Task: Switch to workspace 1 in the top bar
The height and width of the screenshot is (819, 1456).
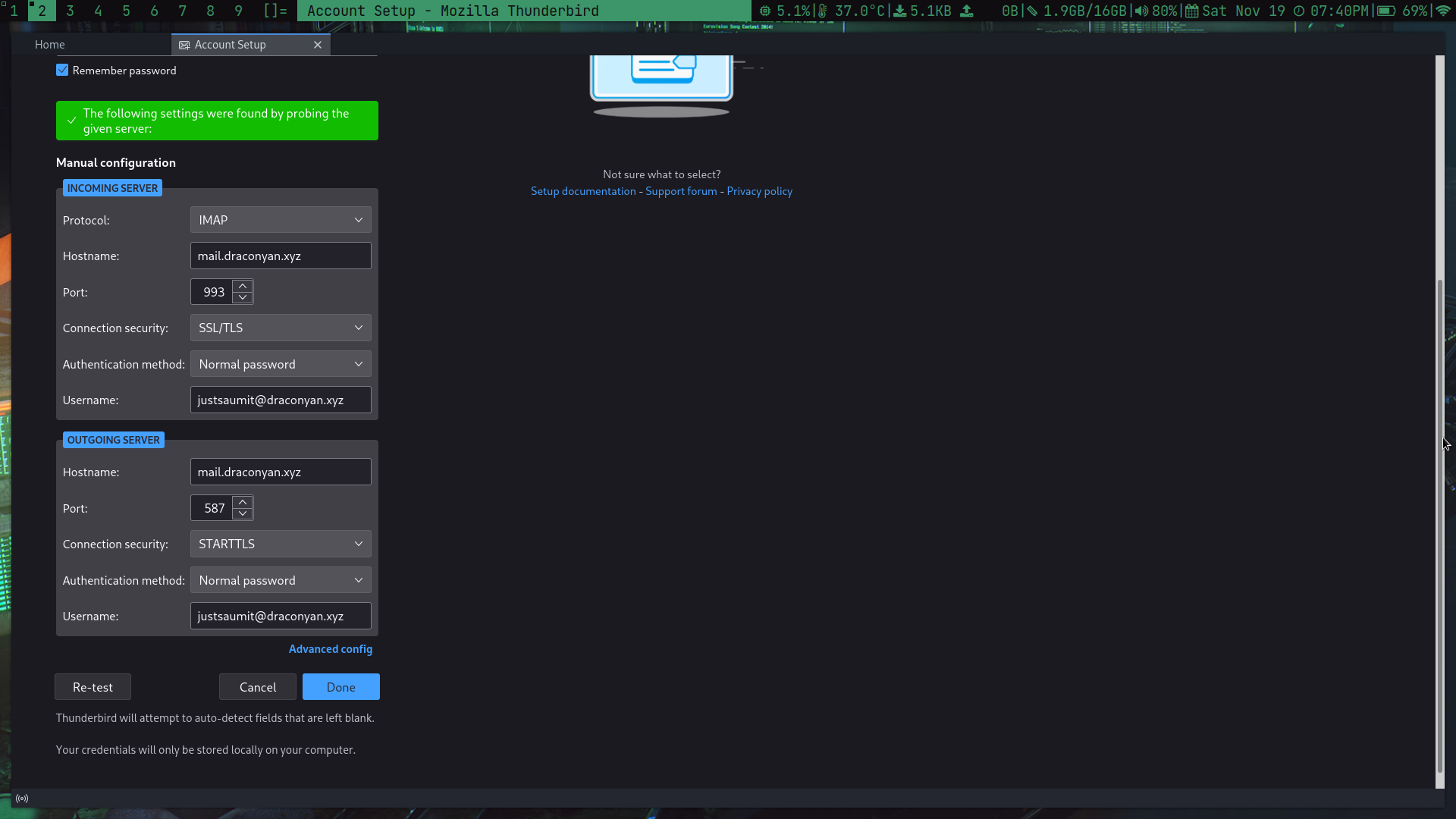Action: pos(14,11)
